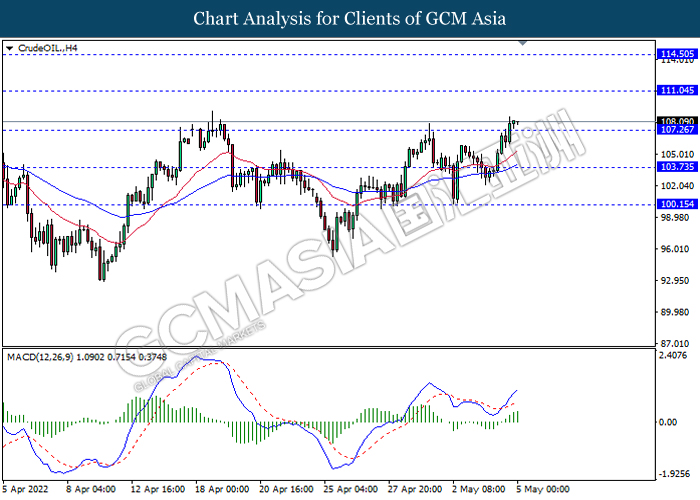700x500 pixels.
Task: Open the CrudeOIL chart dropdown triangle
Action: [9, 48]
